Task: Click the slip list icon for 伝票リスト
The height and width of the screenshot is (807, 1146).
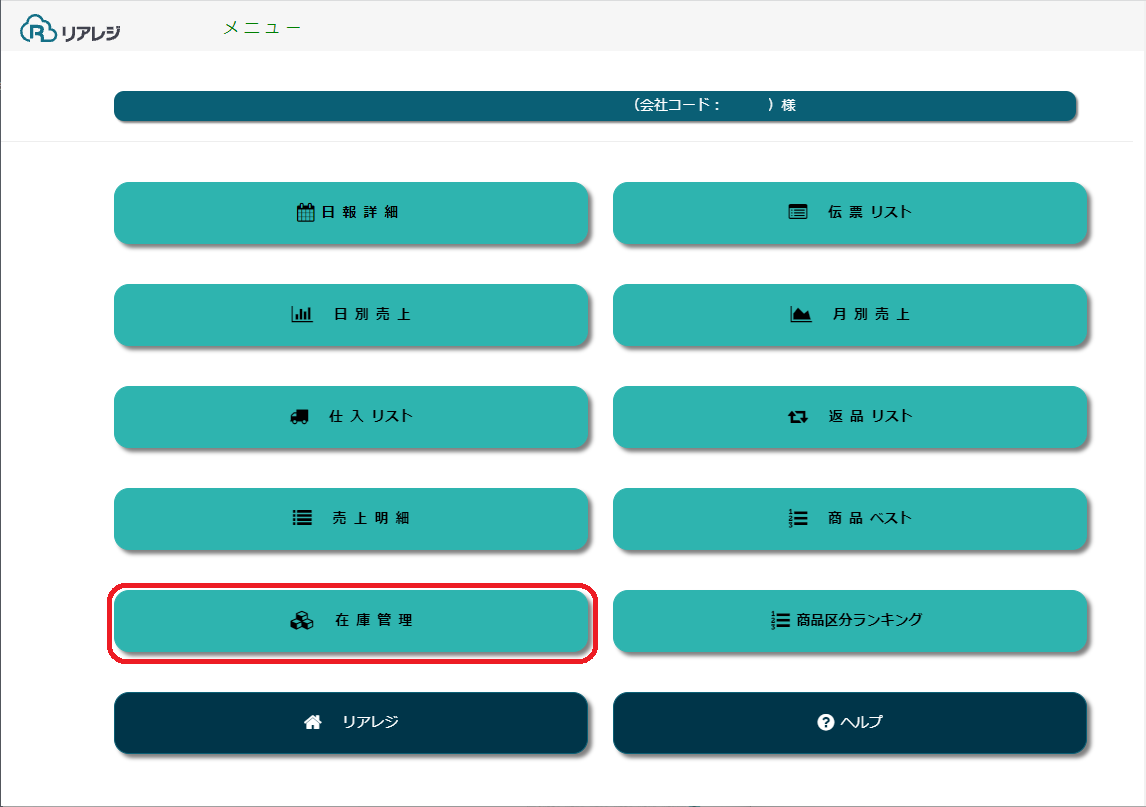Action: [x=797, y=212]
